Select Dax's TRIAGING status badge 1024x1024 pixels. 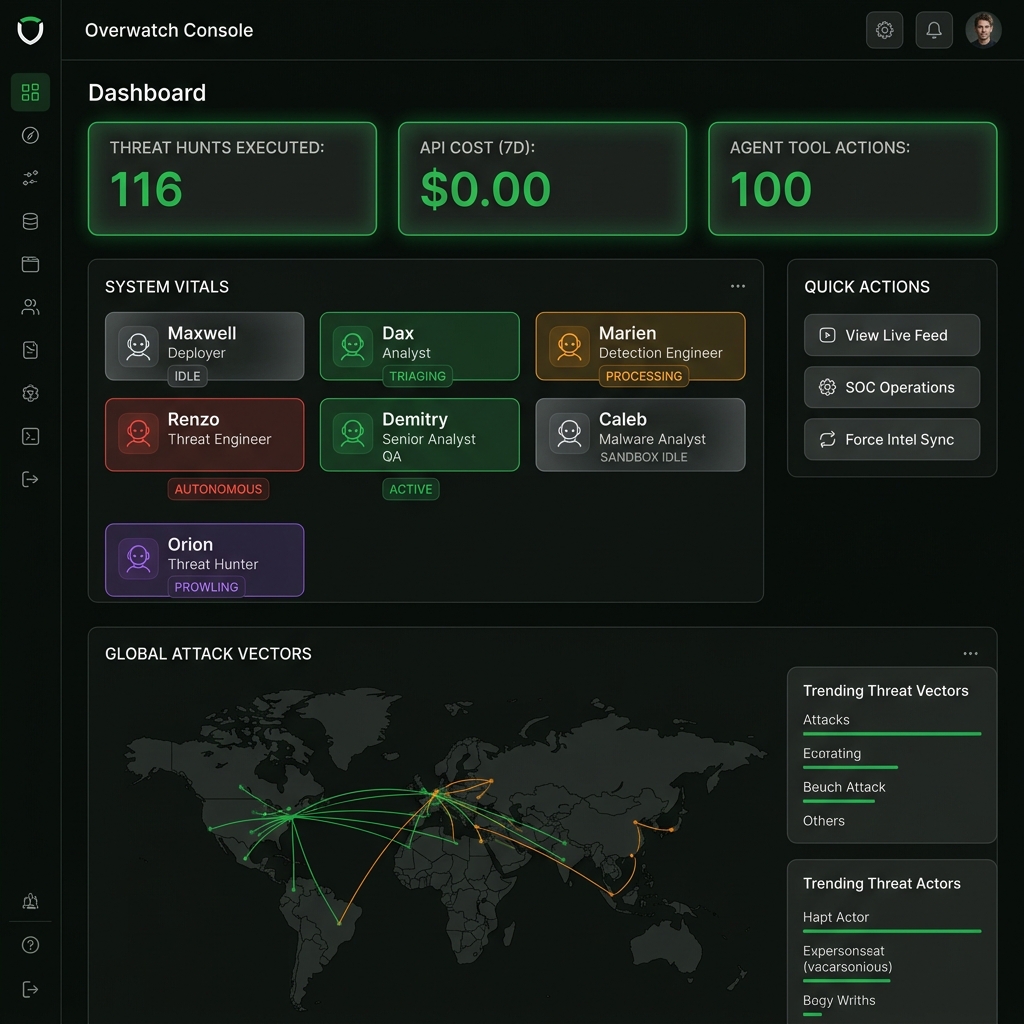point(417,376)
